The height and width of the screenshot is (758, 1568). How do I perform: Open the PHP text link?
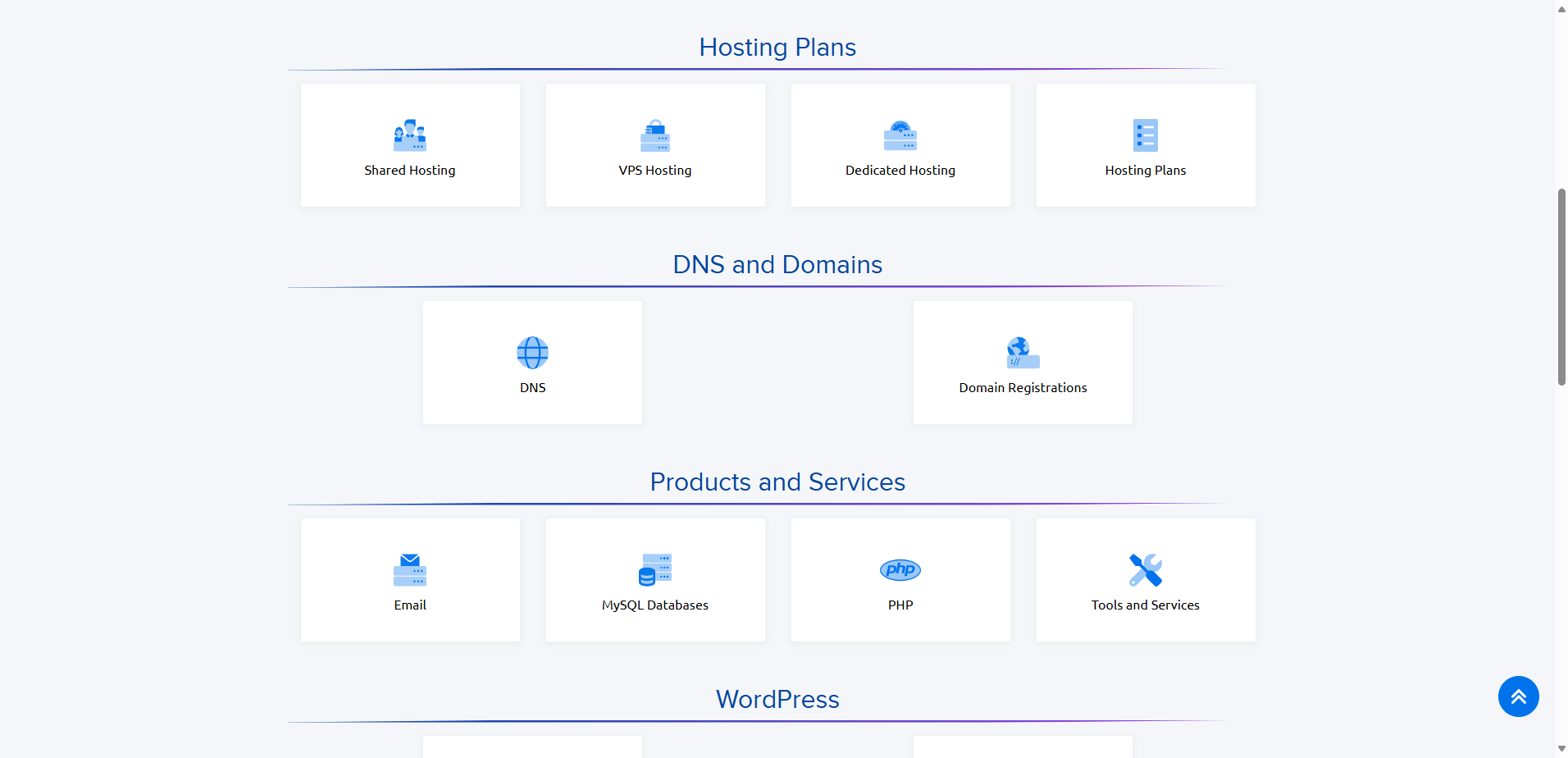(900, 605)
